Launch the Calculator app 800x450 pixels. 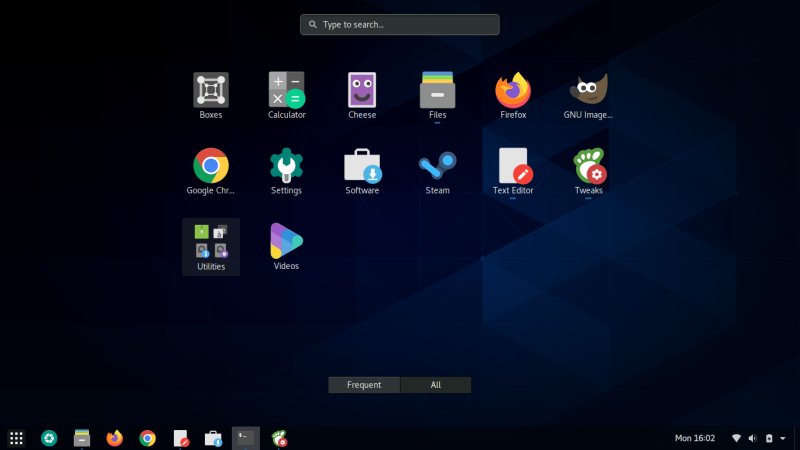pyautogui.click(x=286, y=91)
